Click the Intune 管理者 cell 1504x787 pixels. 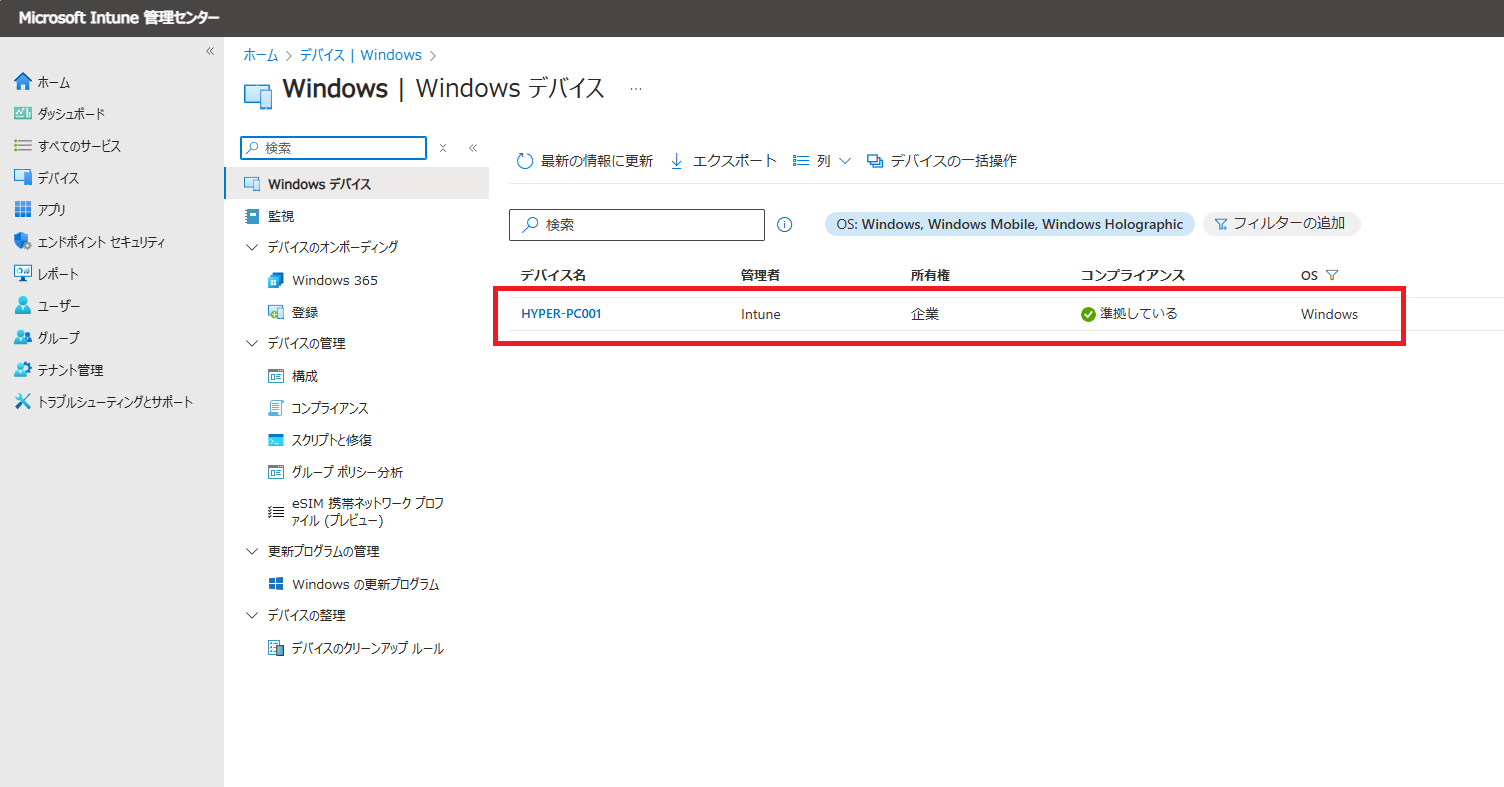point(761,314)
